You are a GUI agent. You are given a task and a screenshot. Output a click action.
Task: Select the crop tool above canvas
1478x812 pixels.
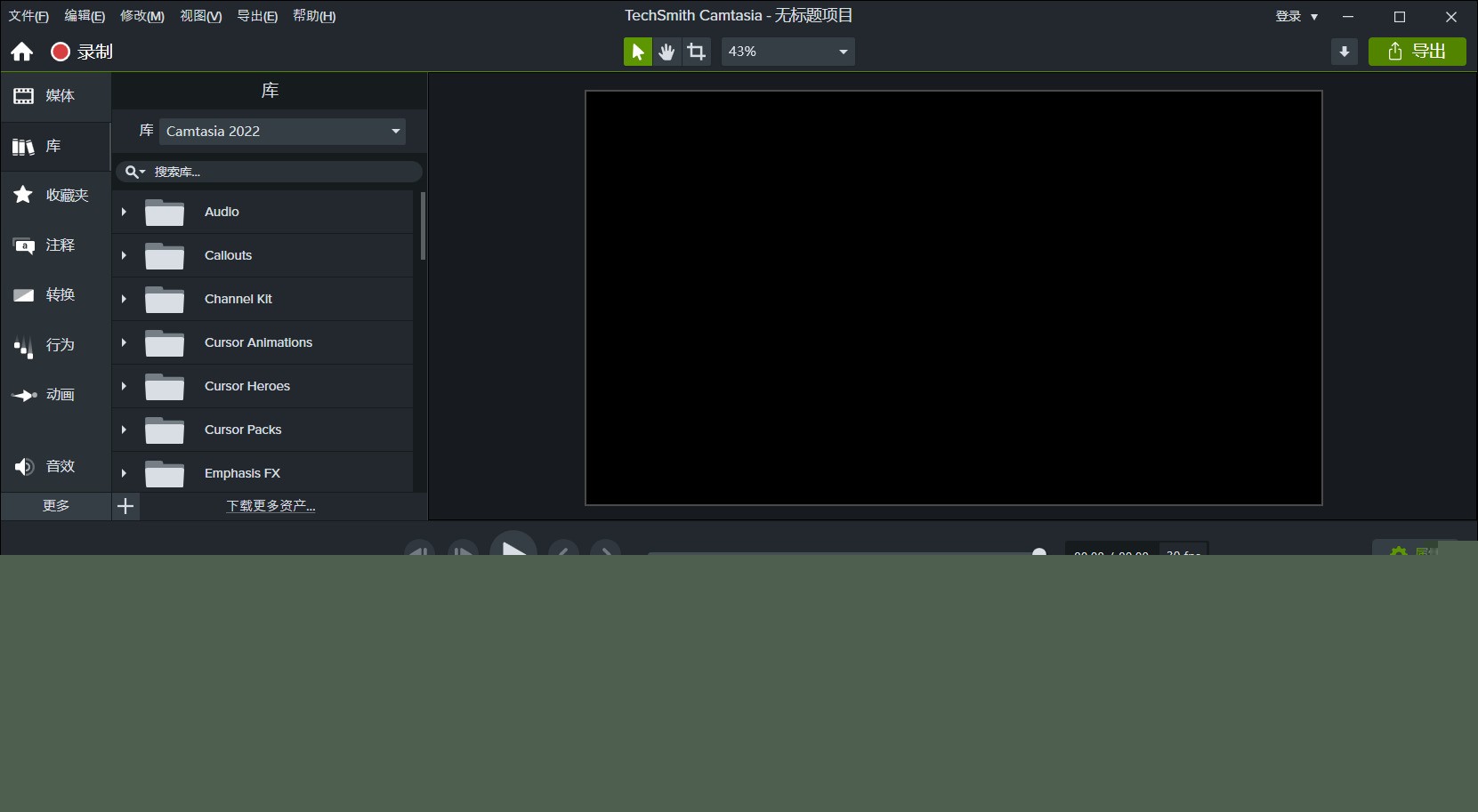pos(696,51)
